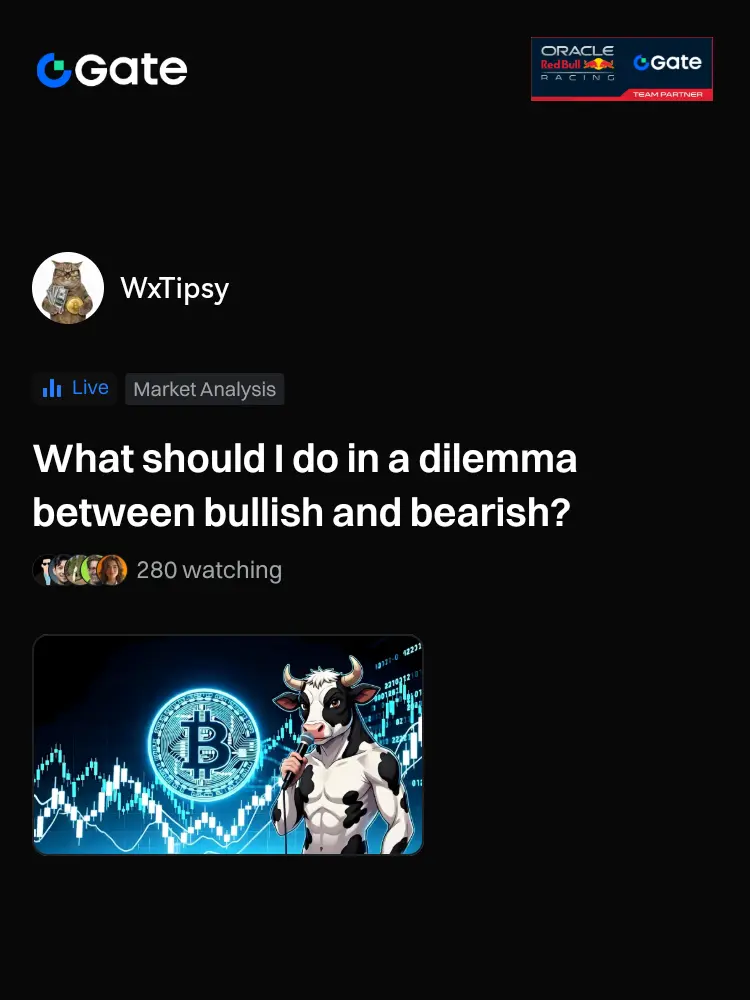Click the green-background viewer avatar
Image resolution: width=750 pixels, height=1000 pixels.
[x=91, y=570]
